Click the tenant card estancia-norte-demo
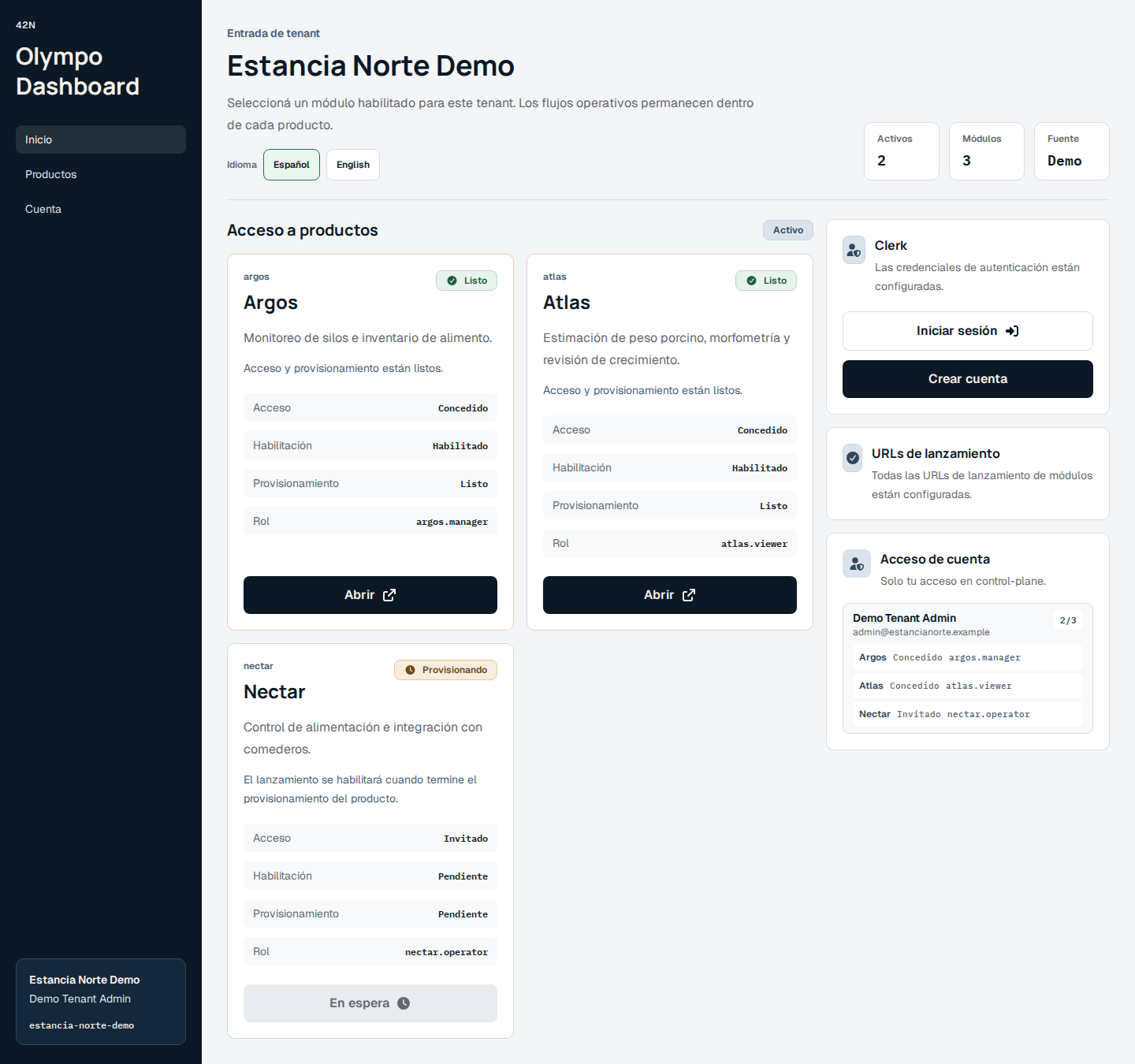Image resolution: width=1135 pixels, height=1064 pixels. tap(101, 1002)
